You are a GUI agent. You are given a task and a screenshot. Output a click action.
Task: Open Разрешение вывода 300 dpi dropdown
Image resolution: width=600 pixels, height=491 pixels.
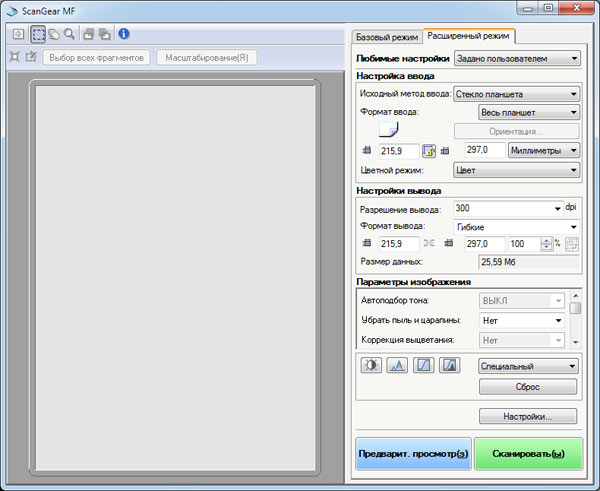508,208
